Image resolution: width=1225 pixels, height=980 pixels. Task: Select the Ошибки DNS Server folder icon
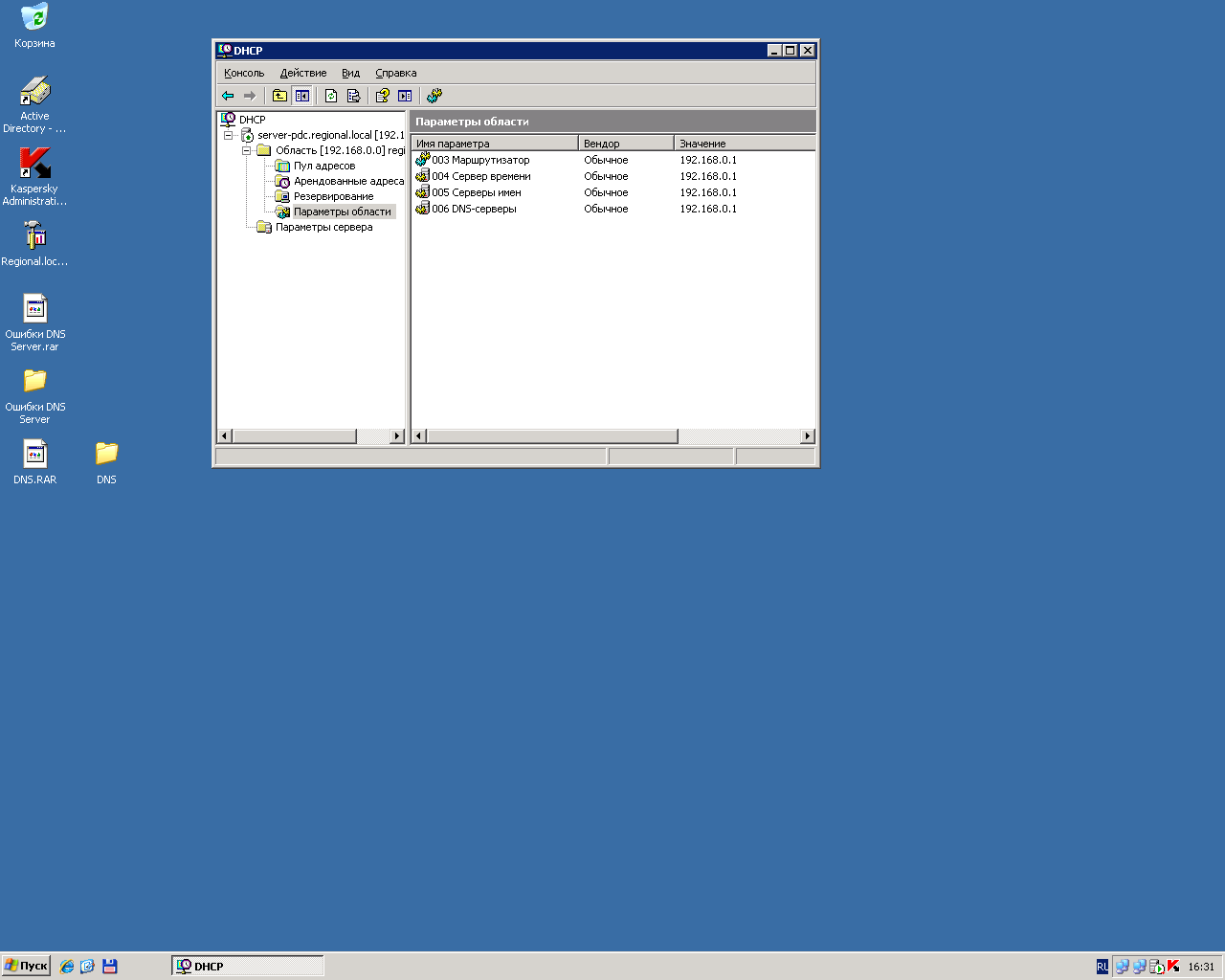tap(34, 396)
